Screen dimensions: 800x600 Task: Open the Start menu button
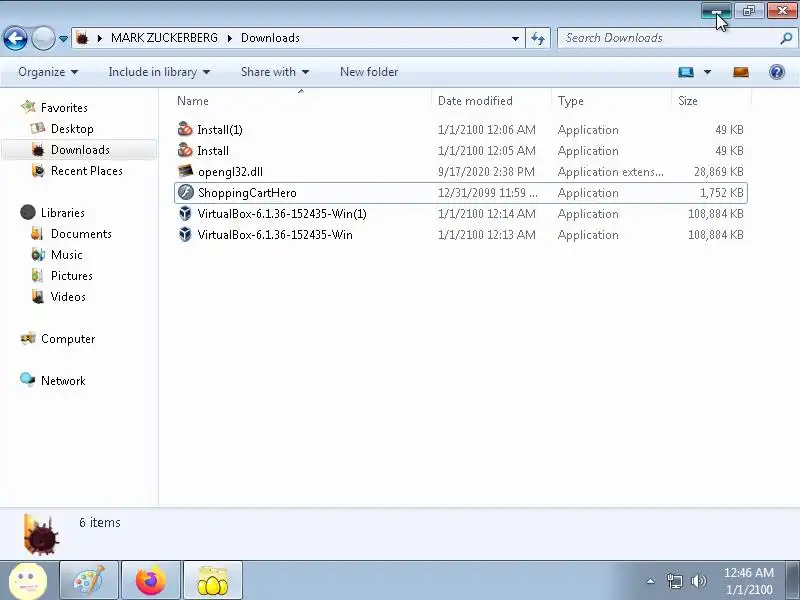pos(28,581)
